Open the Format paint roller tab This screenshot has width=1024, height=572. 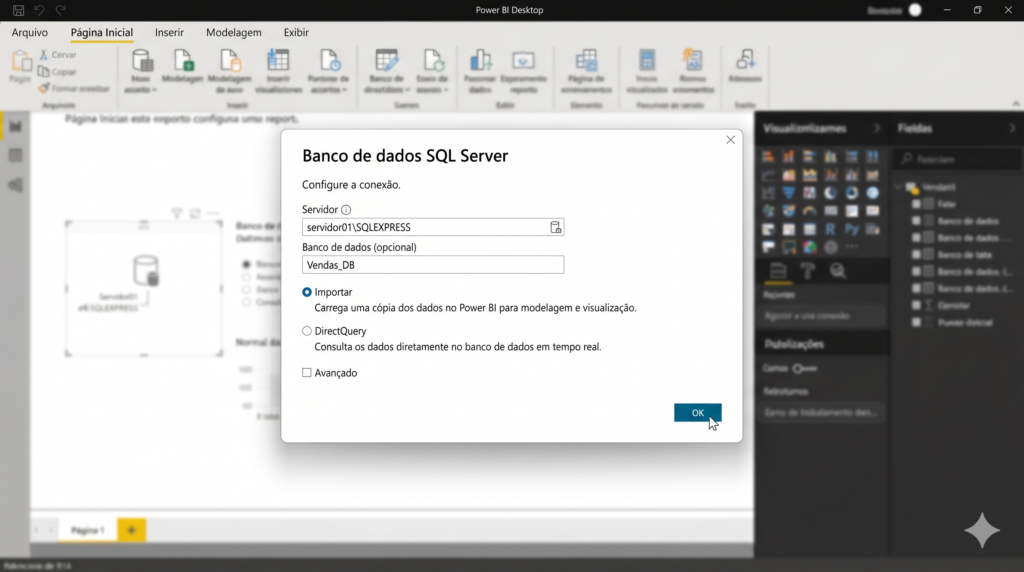807,271
